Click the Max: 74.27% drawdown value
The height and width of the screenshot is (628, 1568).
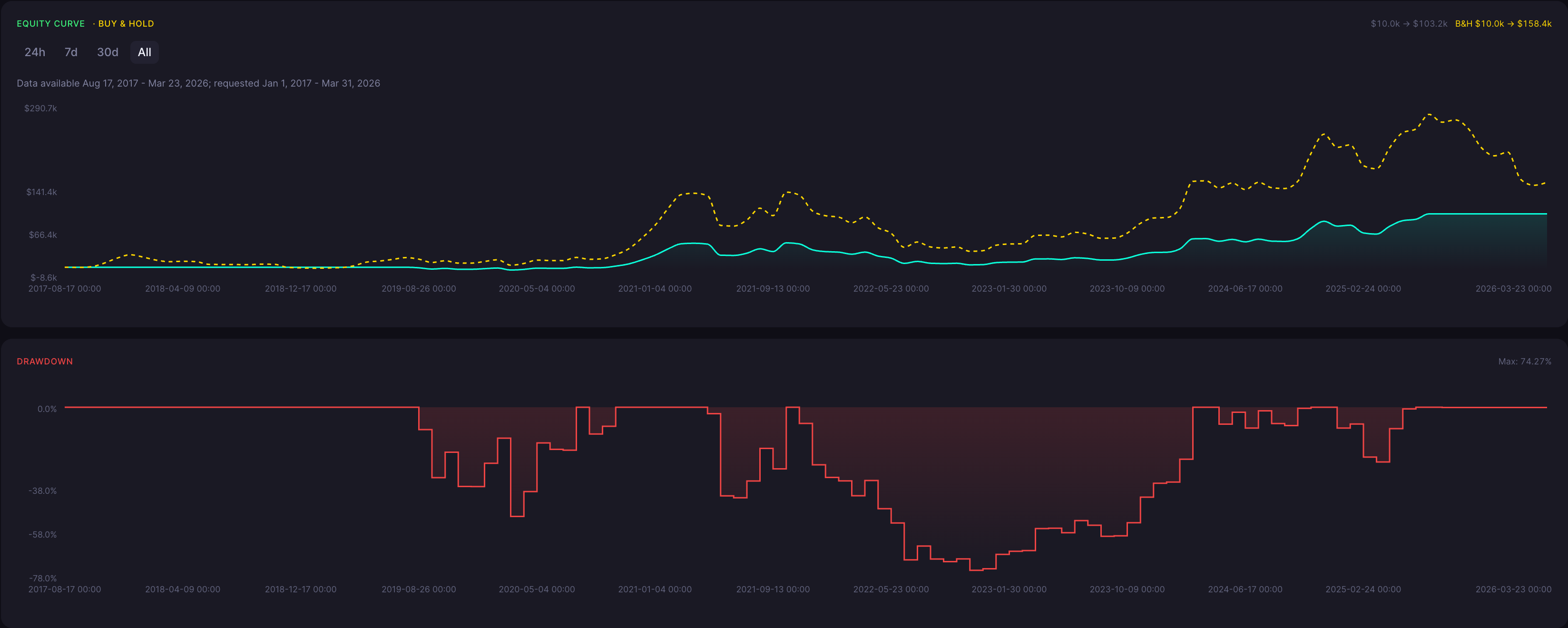(1524, 362)
